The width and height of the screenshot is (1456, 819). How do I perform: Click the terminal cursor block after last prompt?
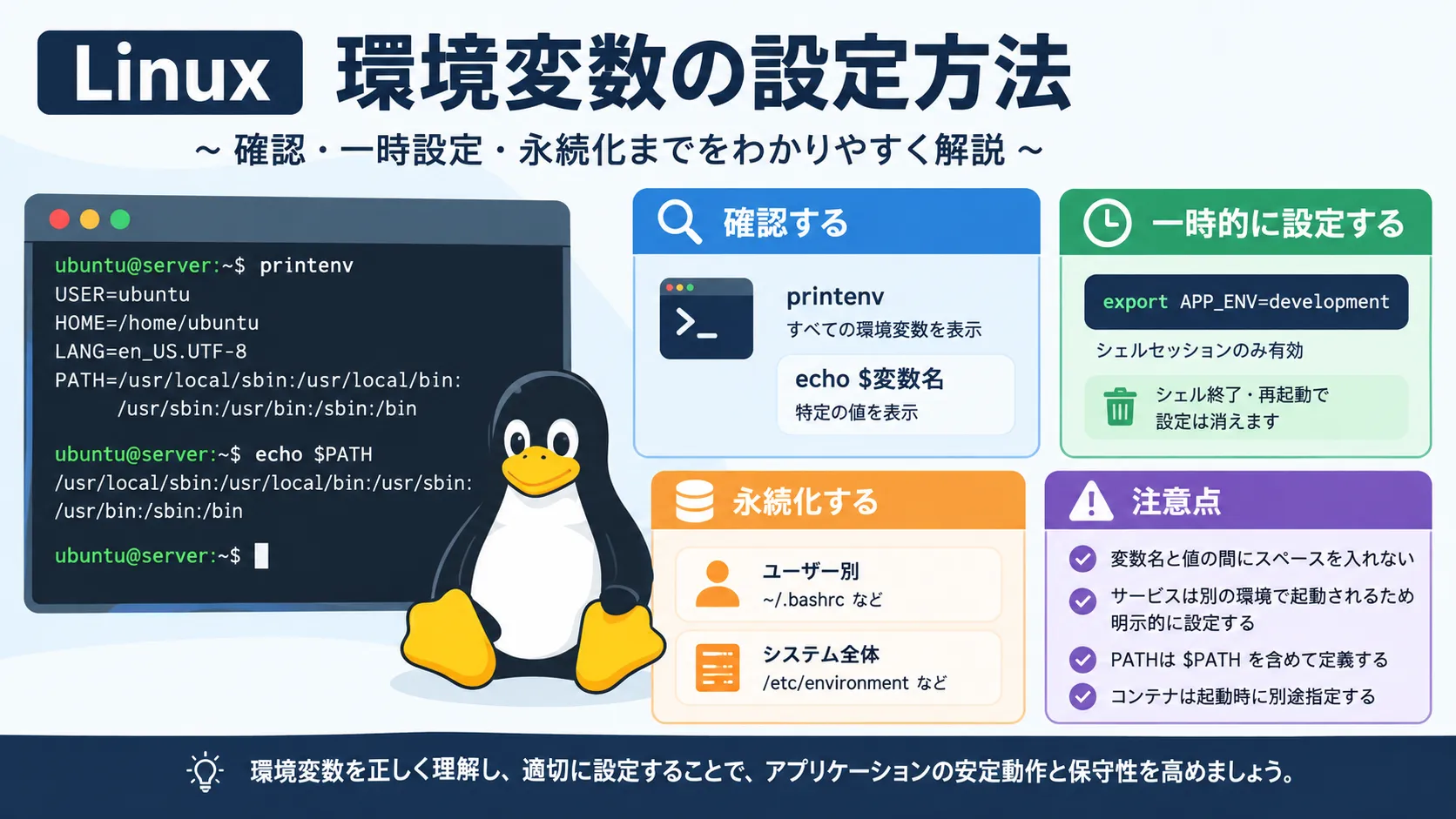pos(261,555)
